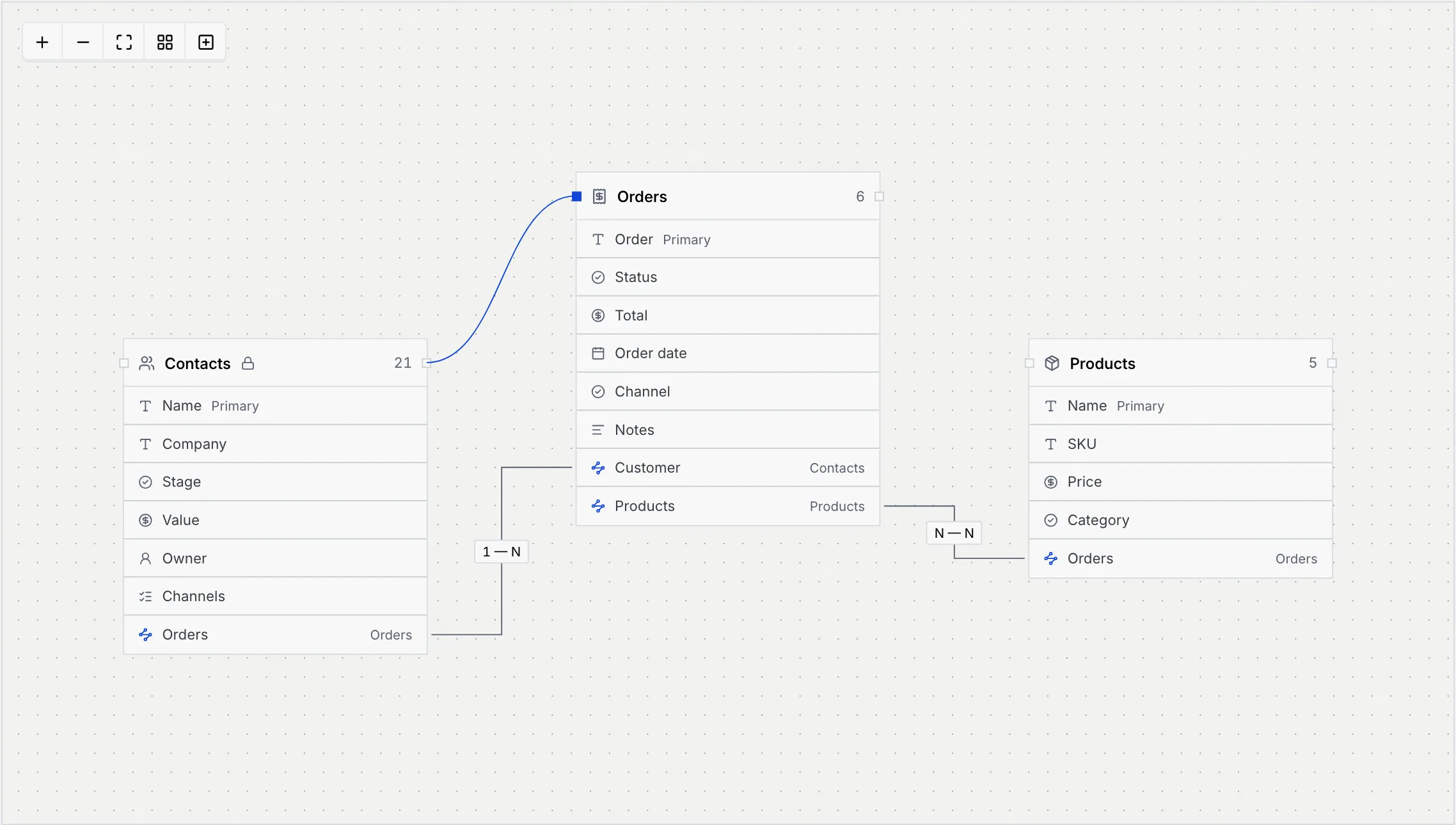Click record count 6 on Orders
1456x825 pixels.
(860, 196)
